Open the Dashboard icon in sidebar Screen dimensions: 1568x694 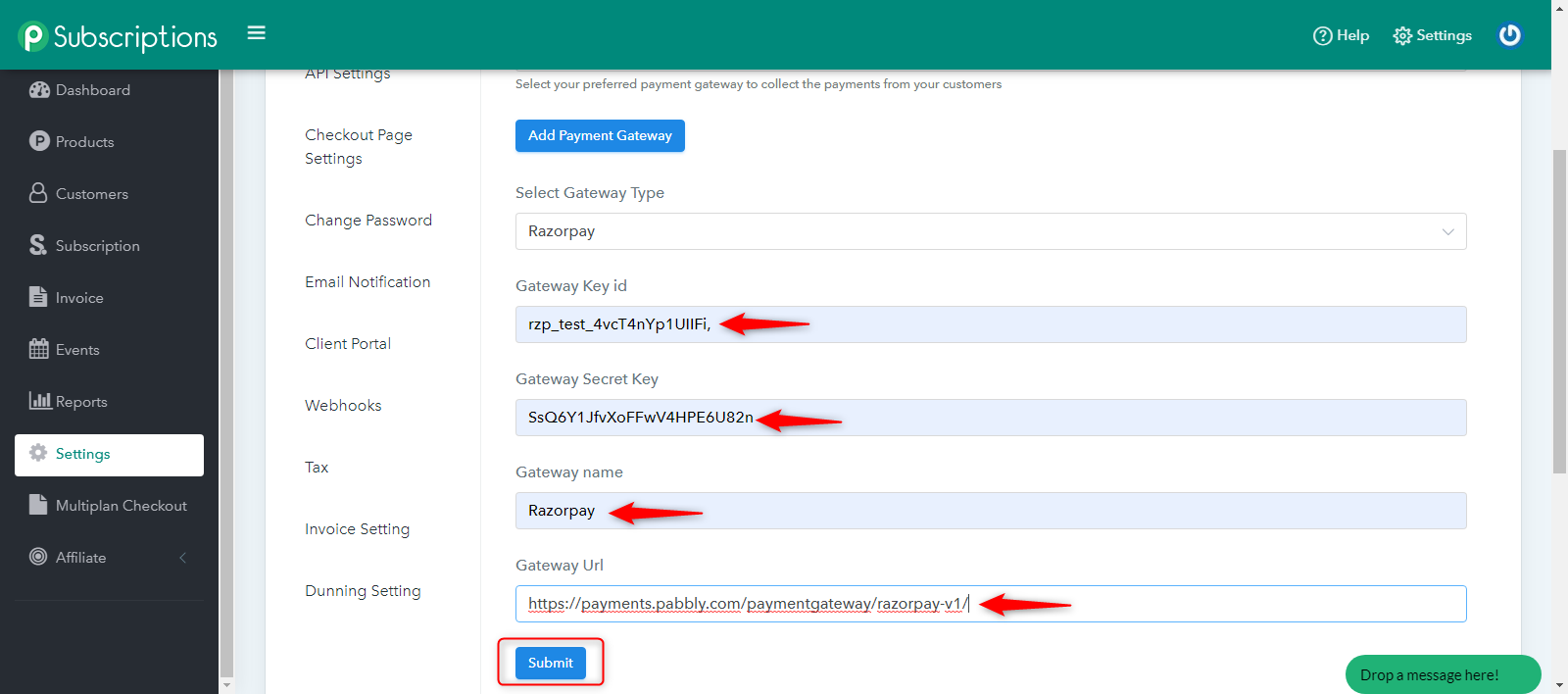point(39,90)
